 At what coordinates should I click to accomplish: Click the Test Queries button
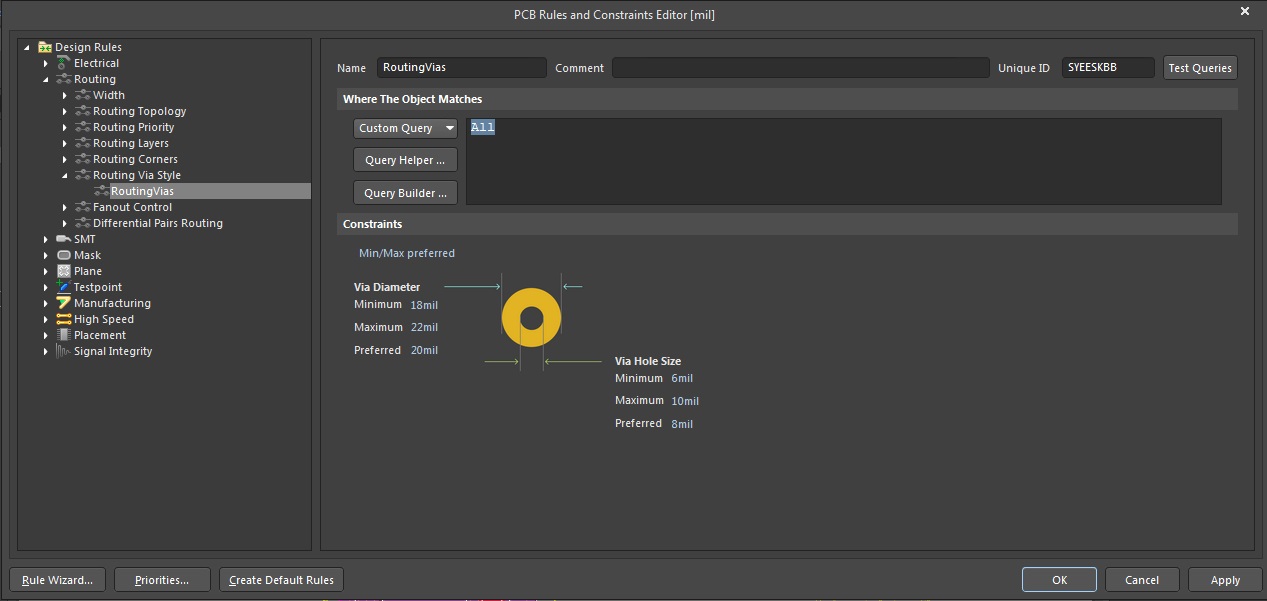(1199, 68)
